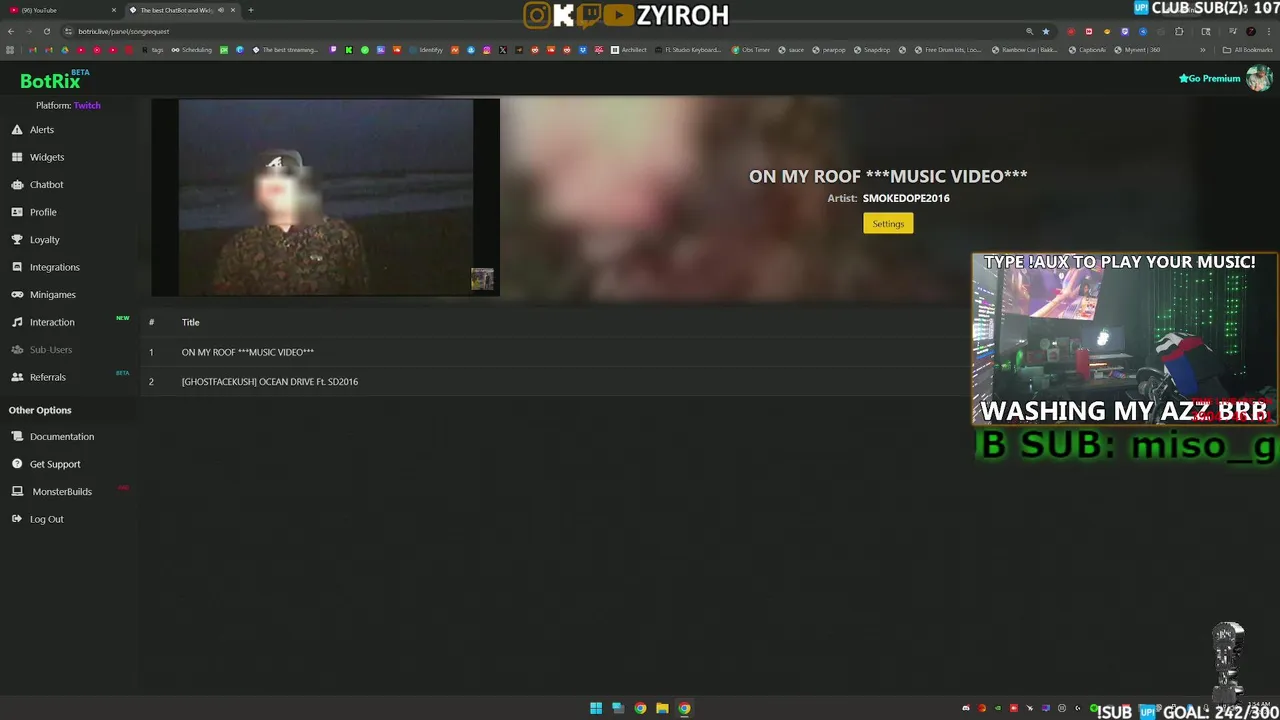
Task: Open the Alerts section in the sidebar
Action: pyautogui.click(x=41, y=130)
